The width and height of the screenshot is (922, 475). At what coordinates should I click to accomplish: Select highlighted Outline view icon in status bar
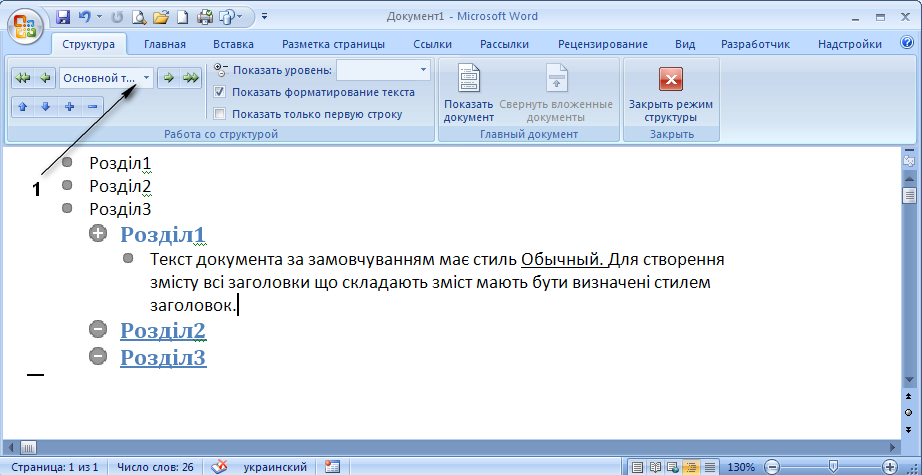[692, 467]
